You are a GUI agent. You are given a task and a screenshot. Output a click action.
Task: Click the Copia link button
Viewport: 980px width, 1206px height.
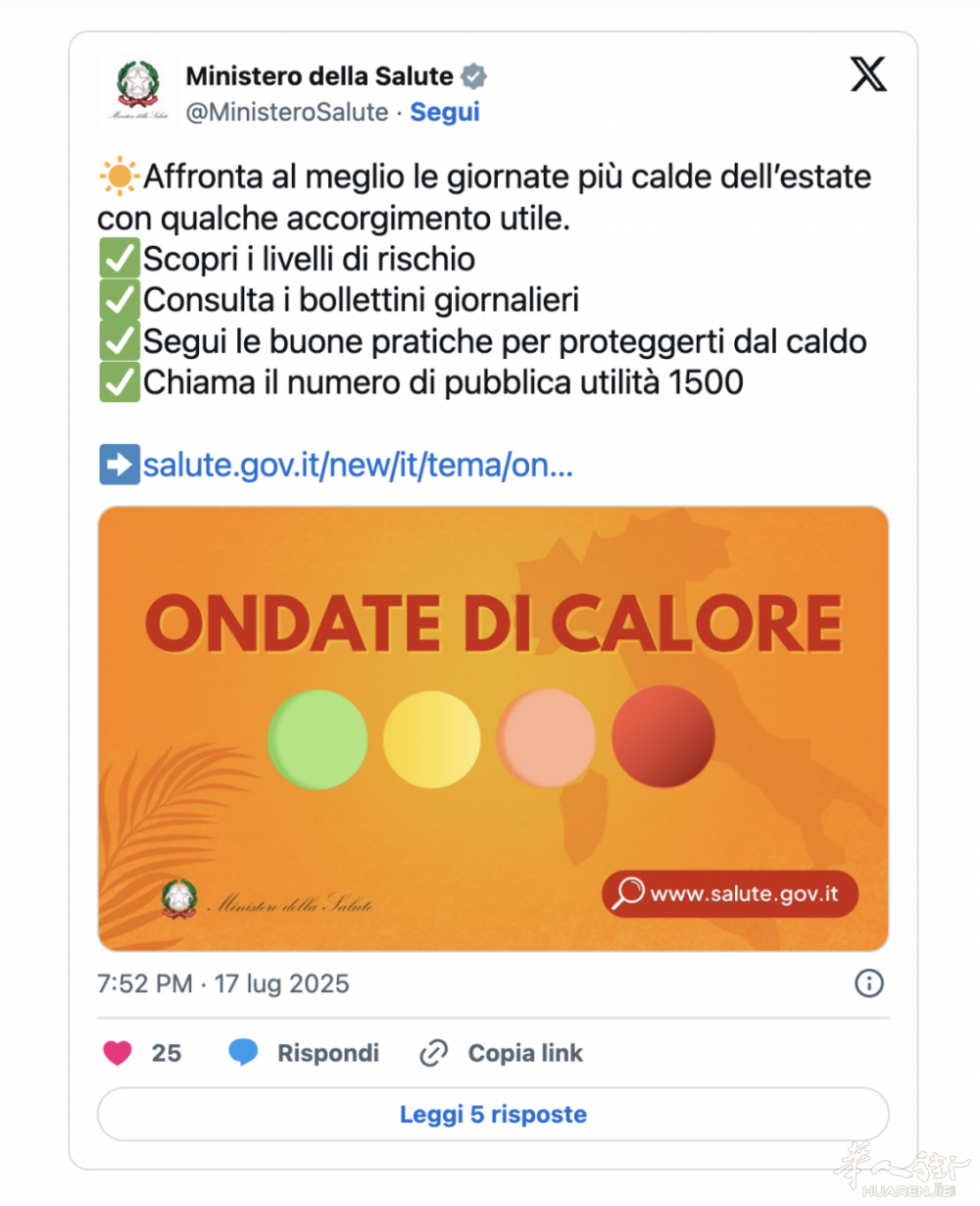525,1053
